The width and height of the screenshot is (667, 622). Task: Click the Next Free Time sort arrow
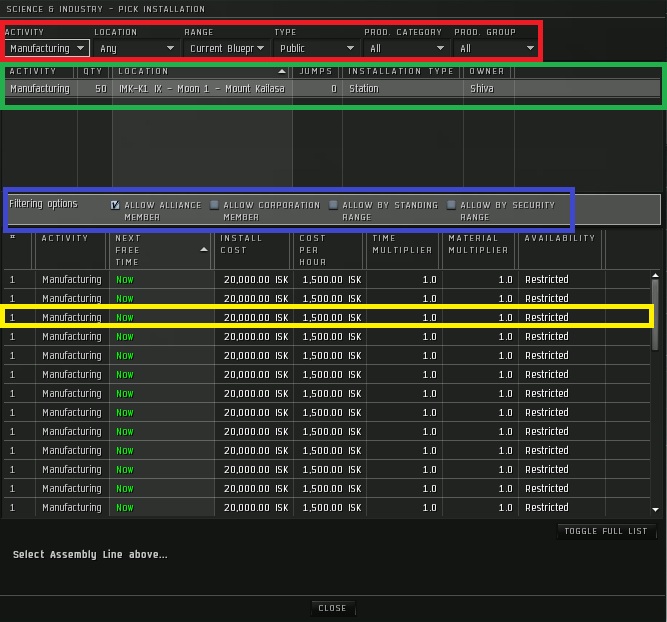point(204,250)
